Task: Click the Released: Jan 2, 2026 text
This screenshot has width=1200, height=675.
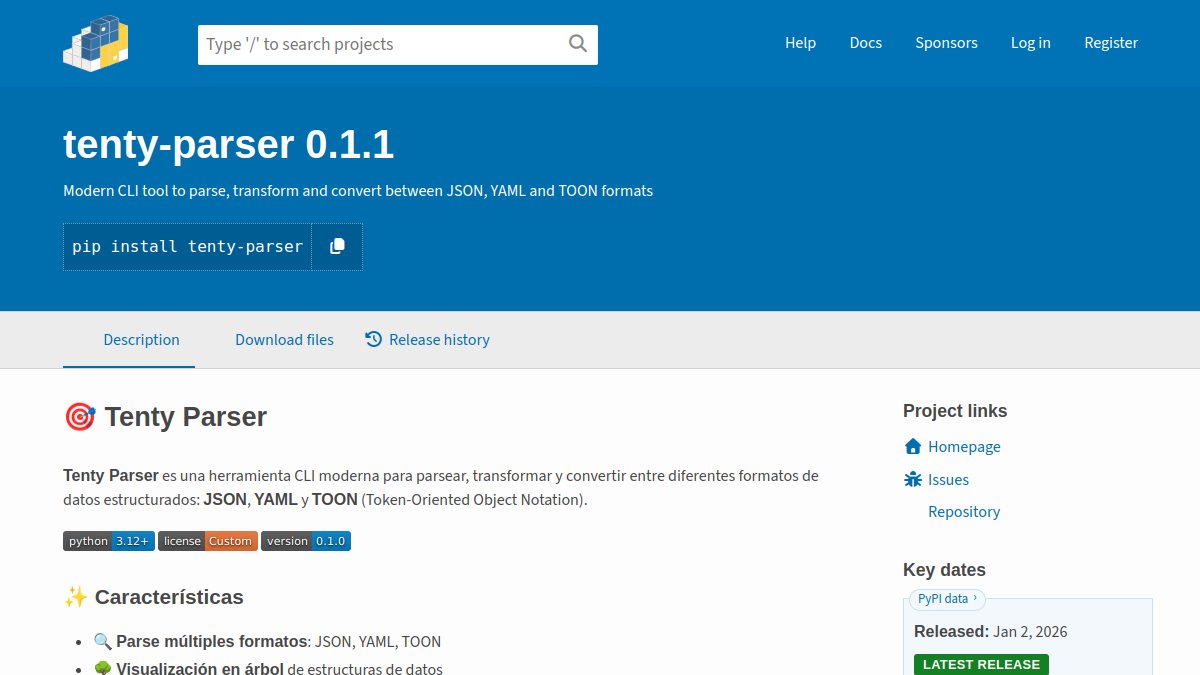Action: click(990, 632)
